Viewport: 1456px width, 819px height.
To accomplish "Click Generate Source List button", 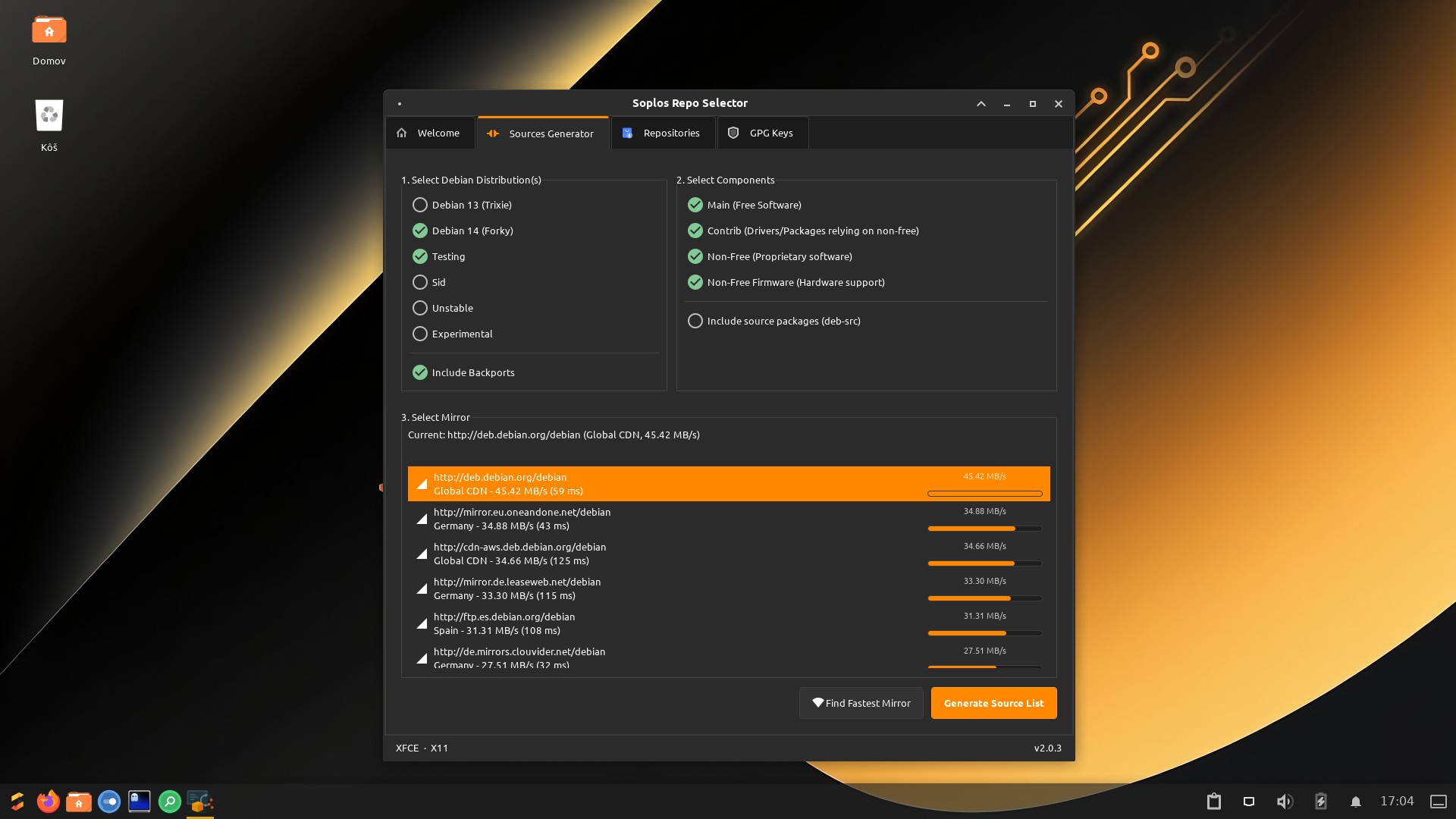I will tap(993, 703).
